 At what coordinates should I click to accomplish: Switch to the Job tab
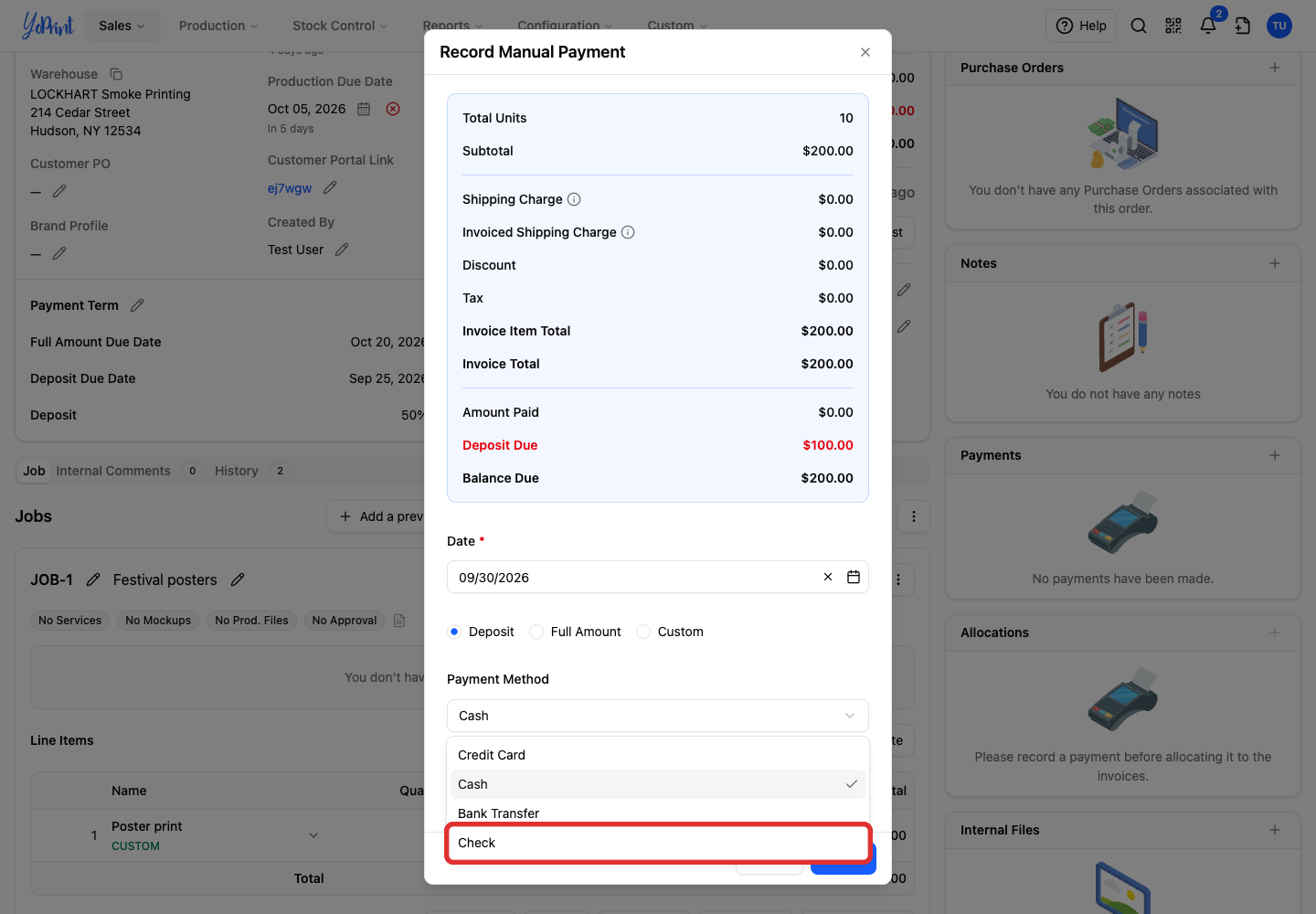point(34,471)
